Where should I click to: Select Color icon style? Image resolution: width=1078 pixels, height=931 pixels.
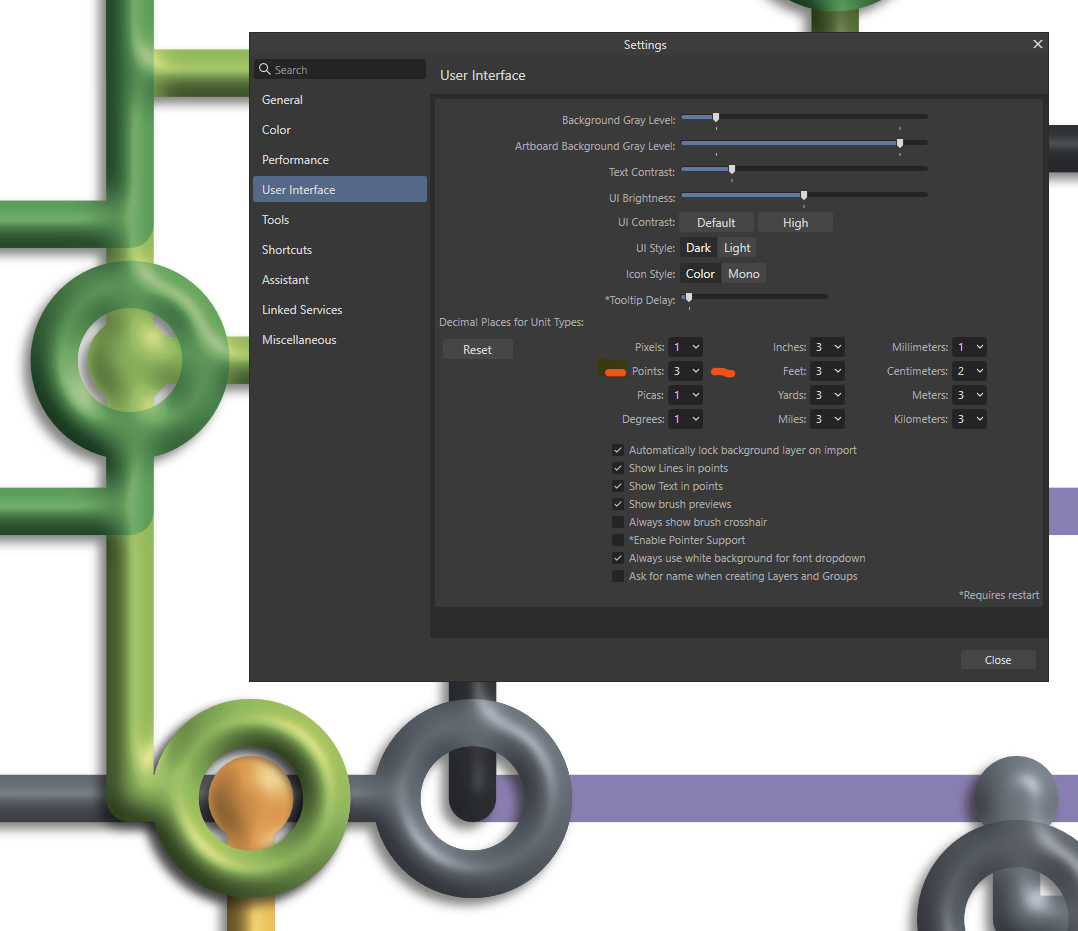[x=701, y=274]
